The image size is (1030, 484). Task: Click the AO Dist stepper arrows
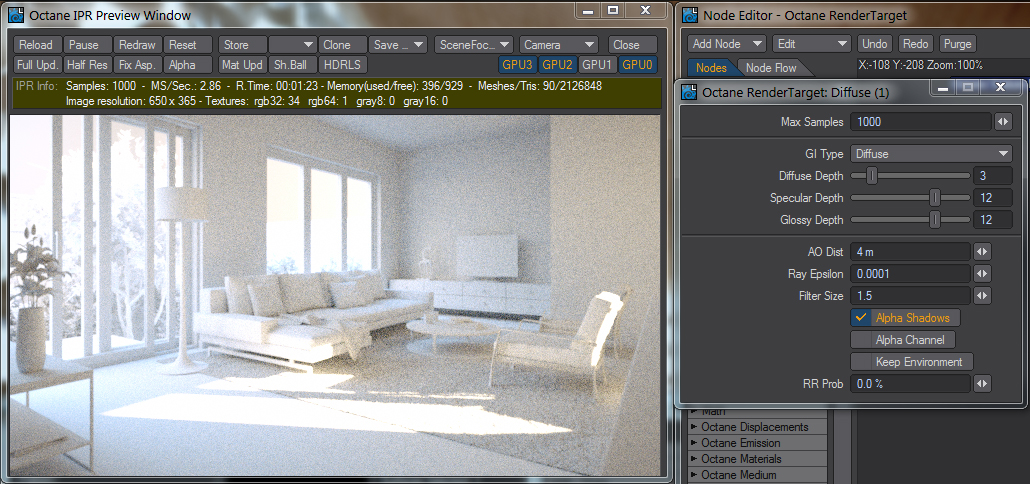(x=982, y=252)
